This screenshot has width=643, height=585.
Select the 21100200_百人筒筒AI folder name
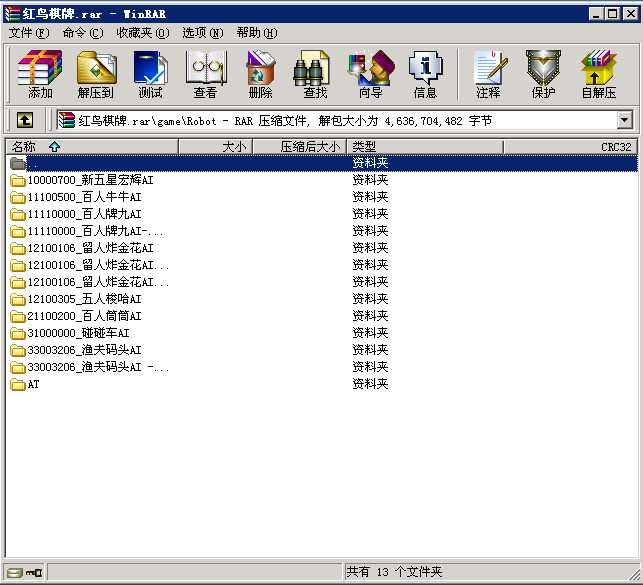(x=84, y=316)
